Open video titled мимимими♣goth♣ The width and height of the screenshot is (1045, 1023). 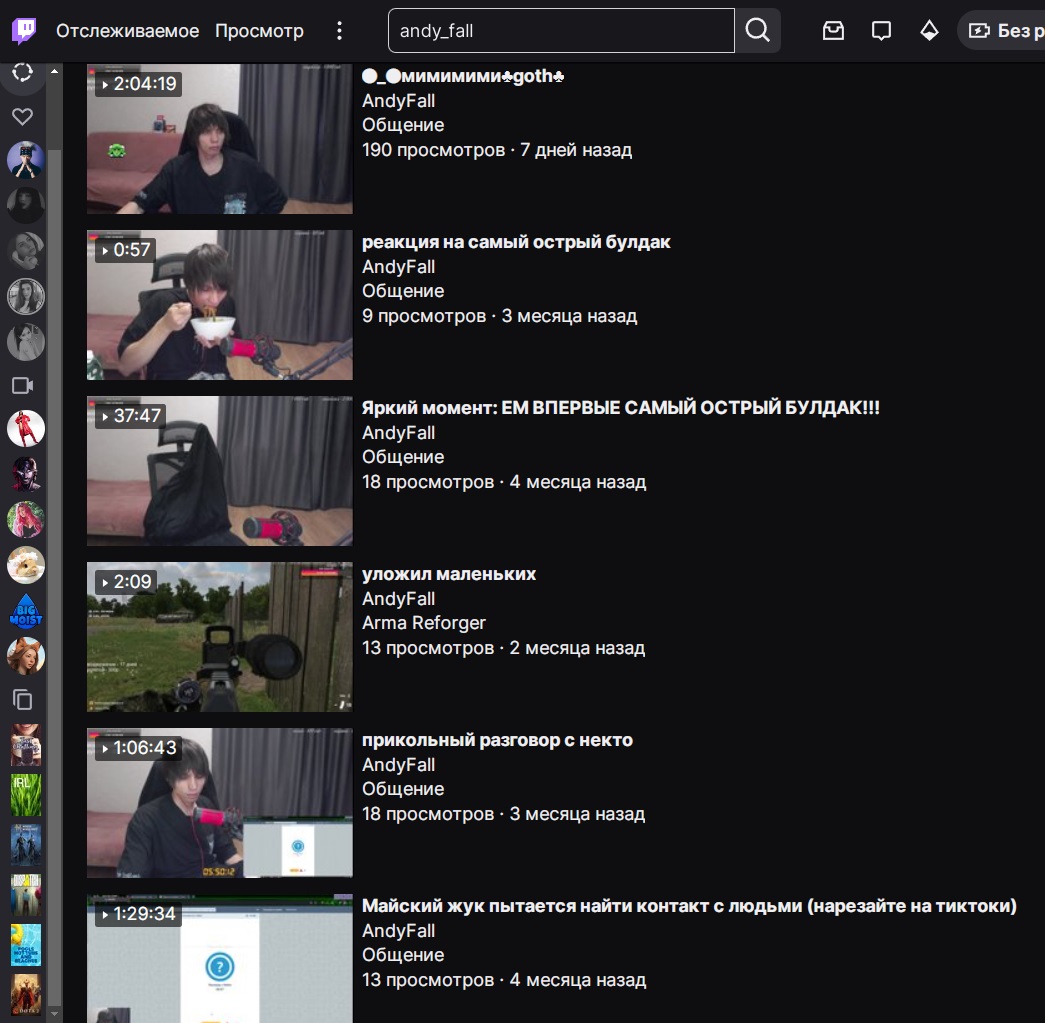pyautogui.click(x=463, y=76)
